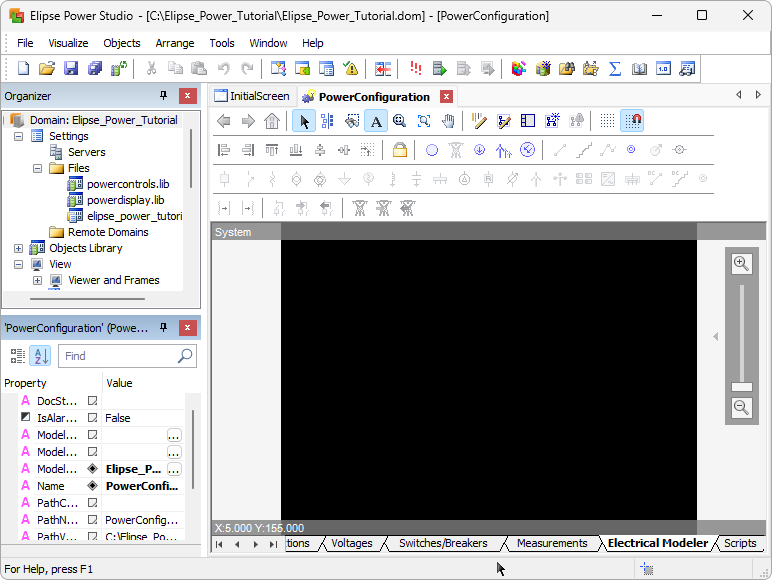
Task: Click the zoom out magnifier button
Action: click(x=741, y=407)
